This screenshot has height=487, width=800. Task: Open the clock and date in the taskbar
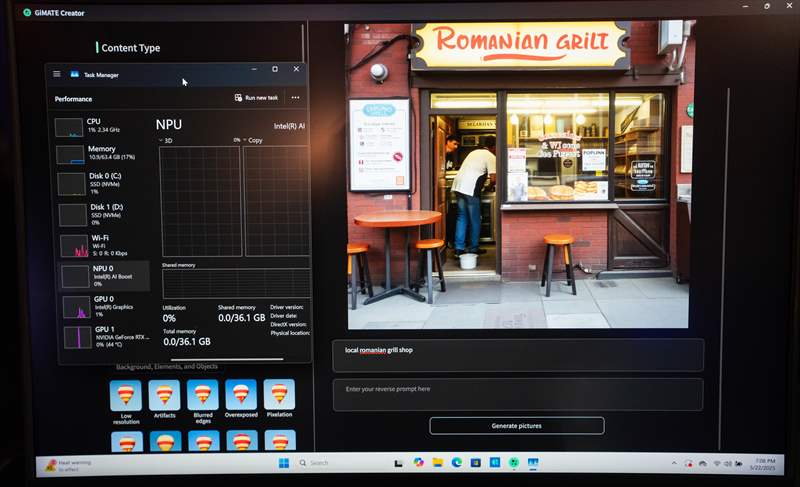pyautogui.click(x=764, y=464)
